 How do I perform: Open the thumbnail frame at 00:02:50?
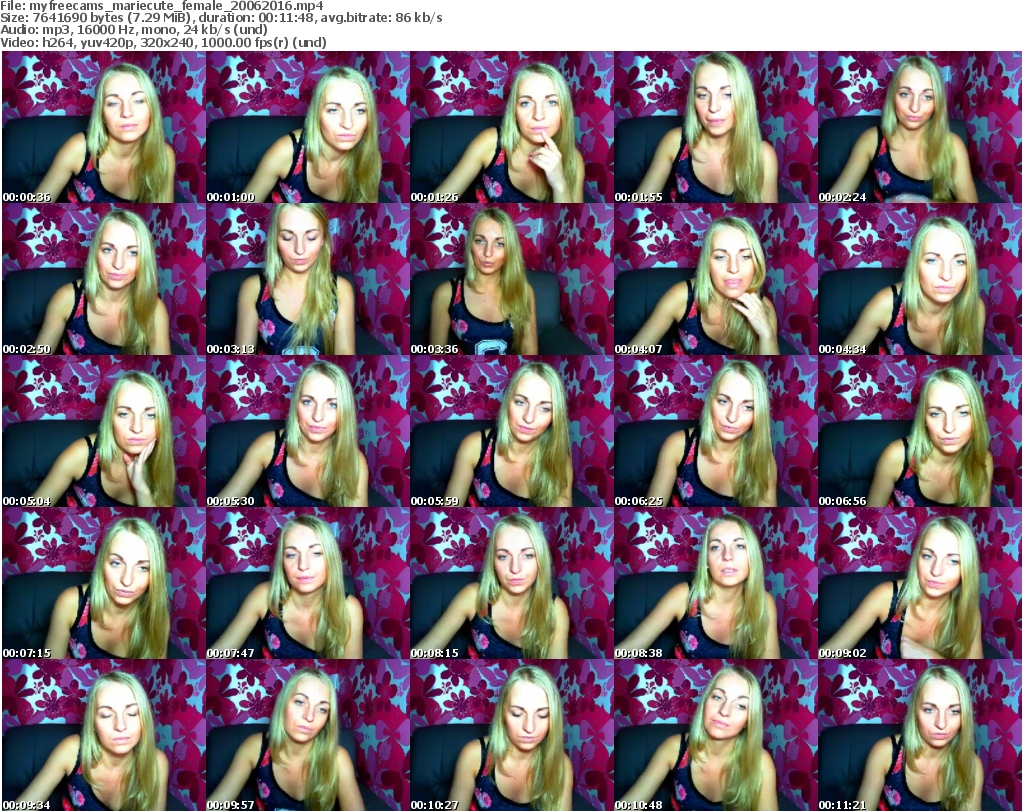[104, 279]
